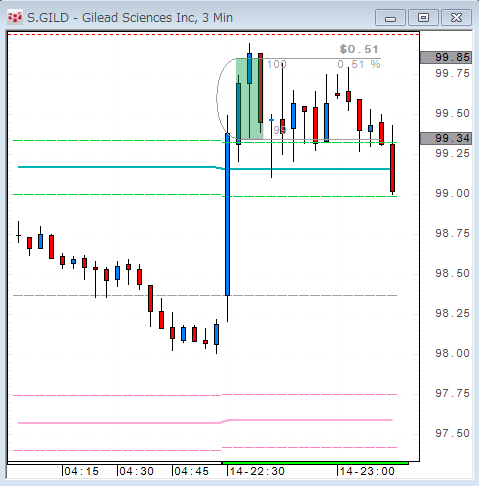Minimize the S.GILD chart window

click(x=390, y=18)
